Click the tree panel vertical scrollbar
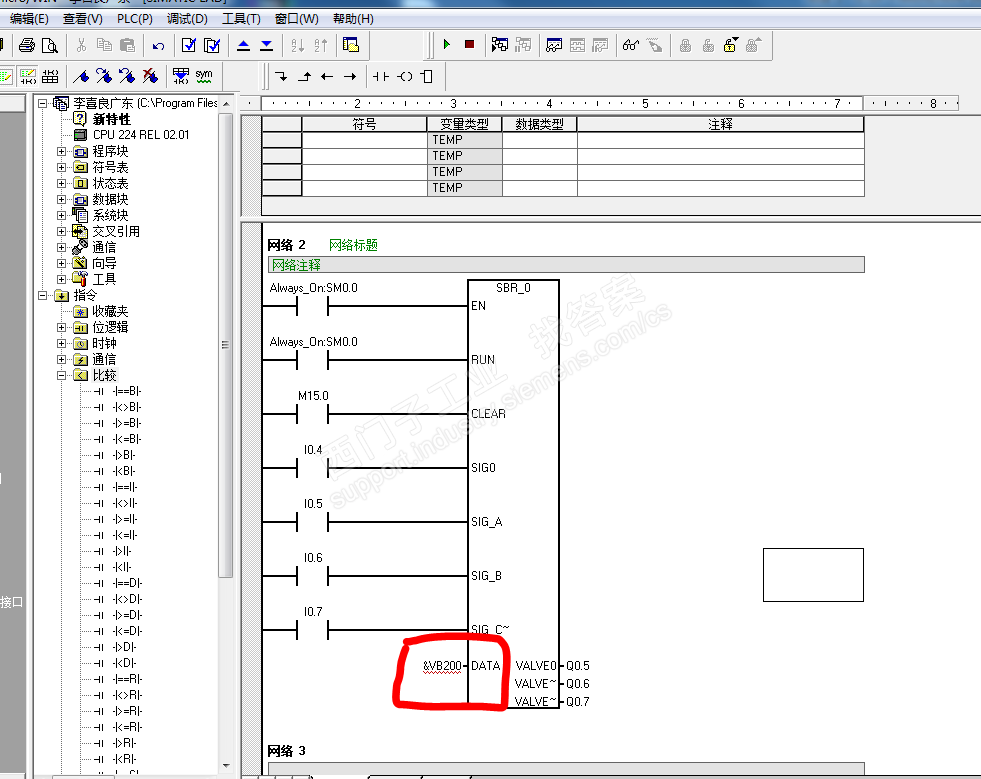Image resolution: width=981 pixels, height=779 pixels. pyautogui.click(x=226, y=344)
